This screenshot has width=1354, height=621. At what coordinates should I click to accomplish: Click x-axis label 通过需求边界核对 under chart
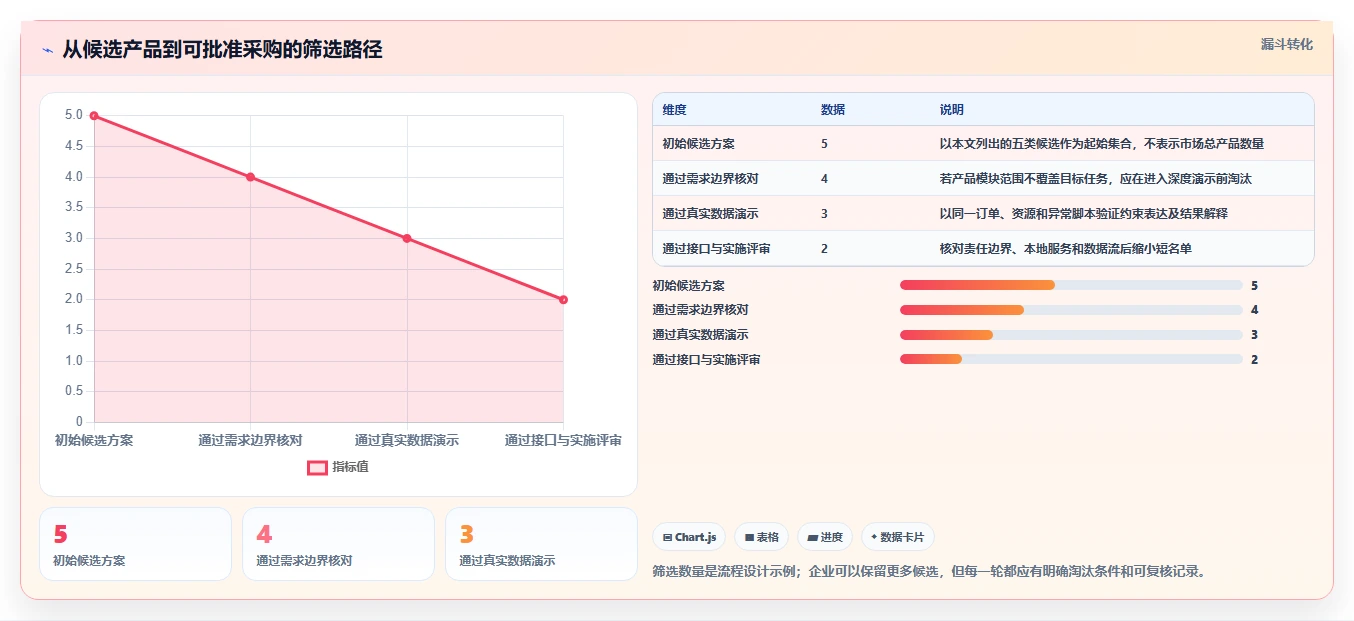pos(250,440)
